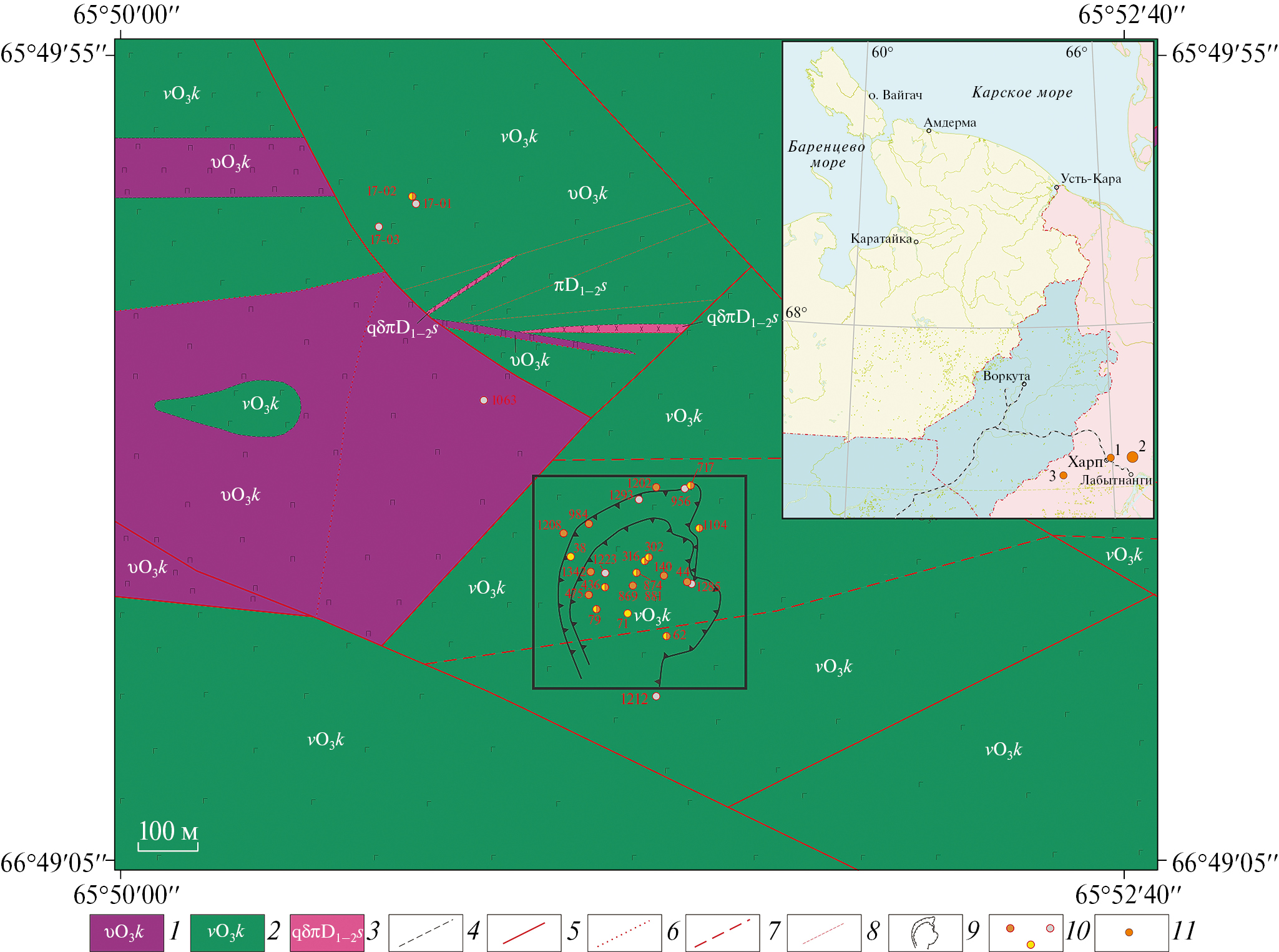Click the large orange locality dot number 2
Viewport: 1279px width, 952px height.
point(1132,457)
